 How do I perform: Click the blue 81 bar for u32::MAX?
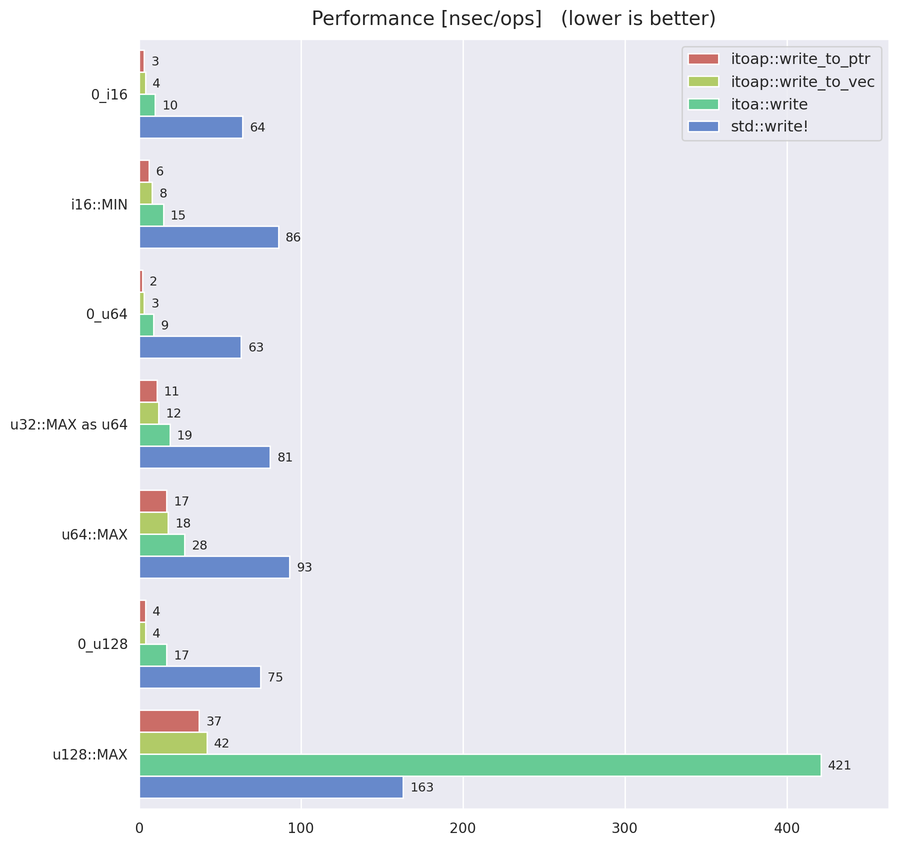(205, 457)
